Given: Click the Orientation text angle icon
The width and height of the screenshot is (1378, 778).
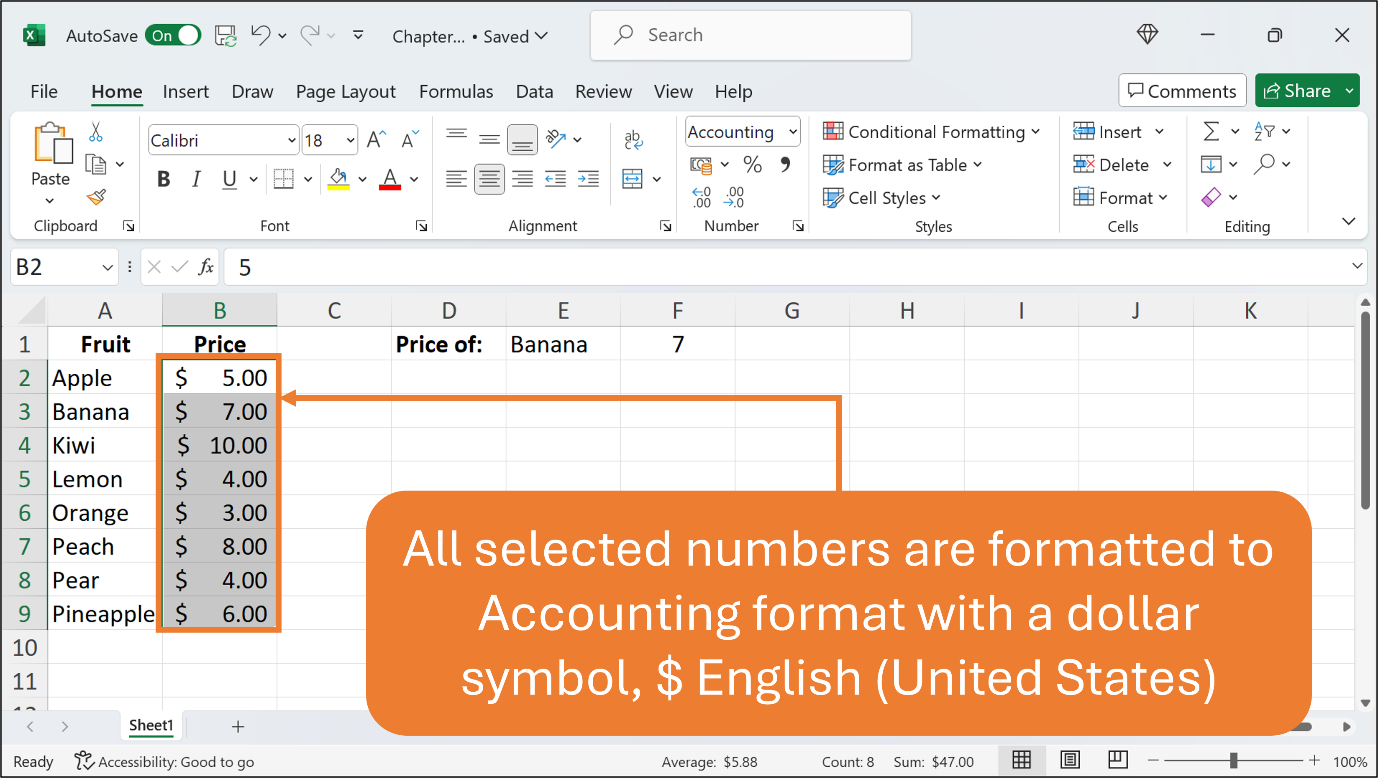Looking at the screenshot, I should click(x=557, y=138).
